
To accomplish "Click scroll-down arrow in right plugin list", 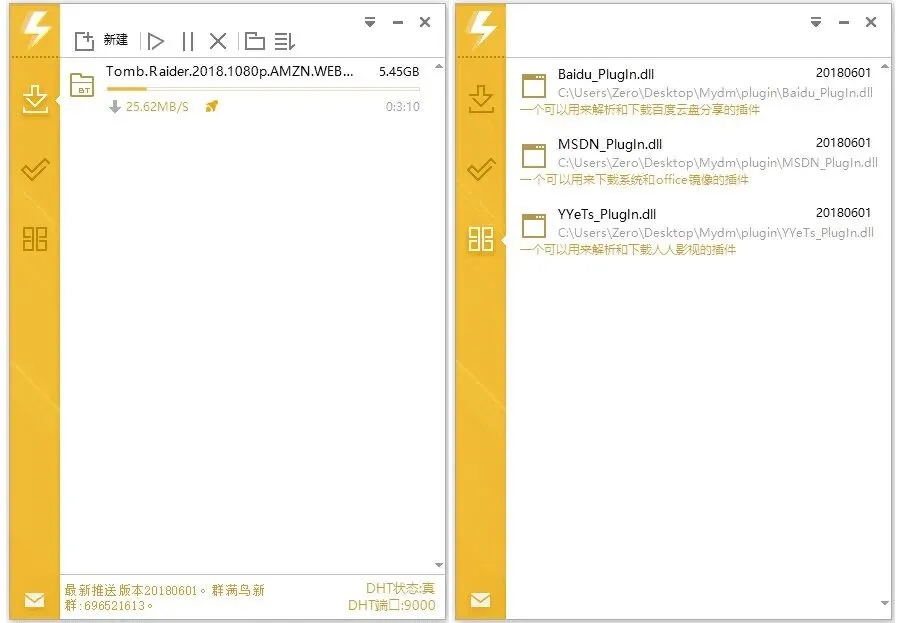I will click(x=885, y=603).
